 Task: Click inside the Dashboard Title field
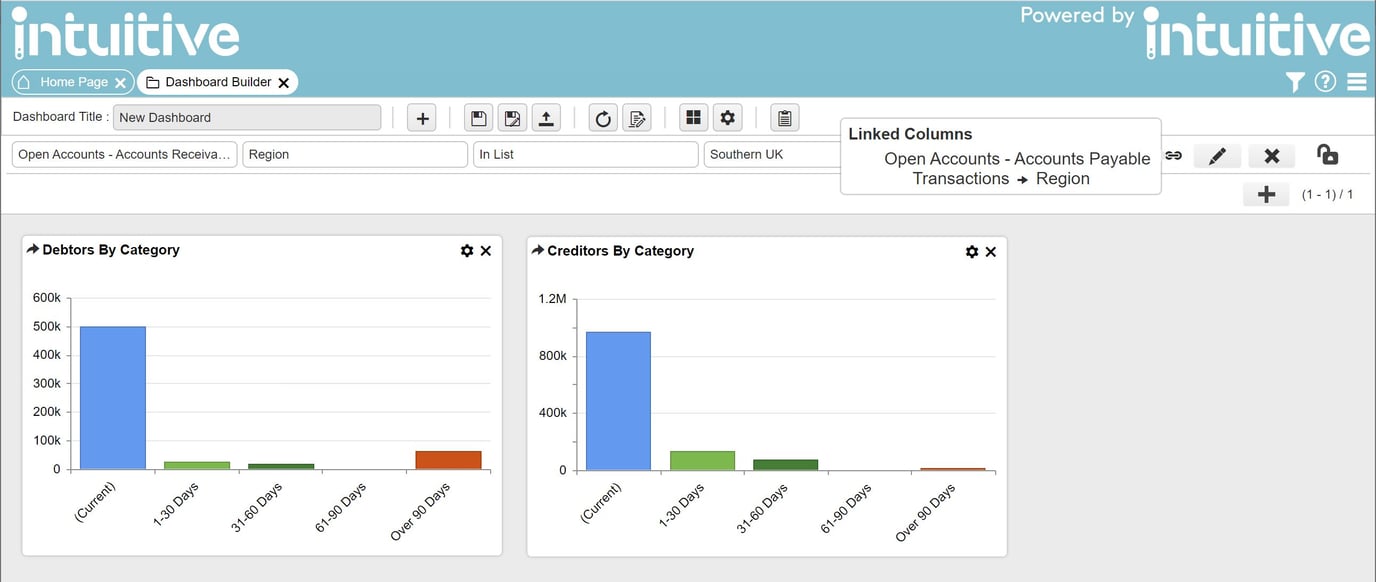(x=247, y=117)
